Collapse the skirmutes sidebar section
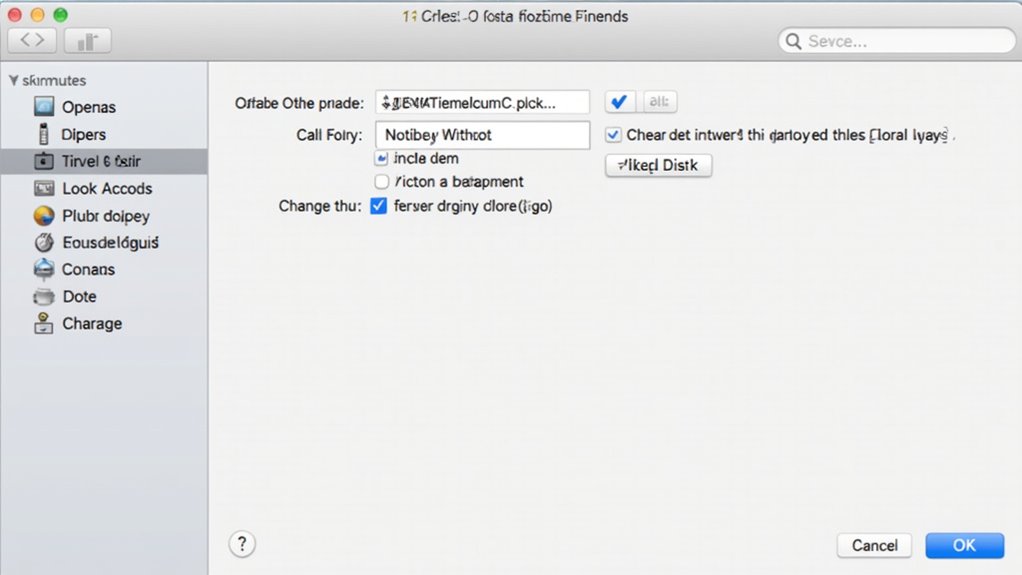Image resolution: width=1022 pixels, height=575 pixels. coord(13,80)
